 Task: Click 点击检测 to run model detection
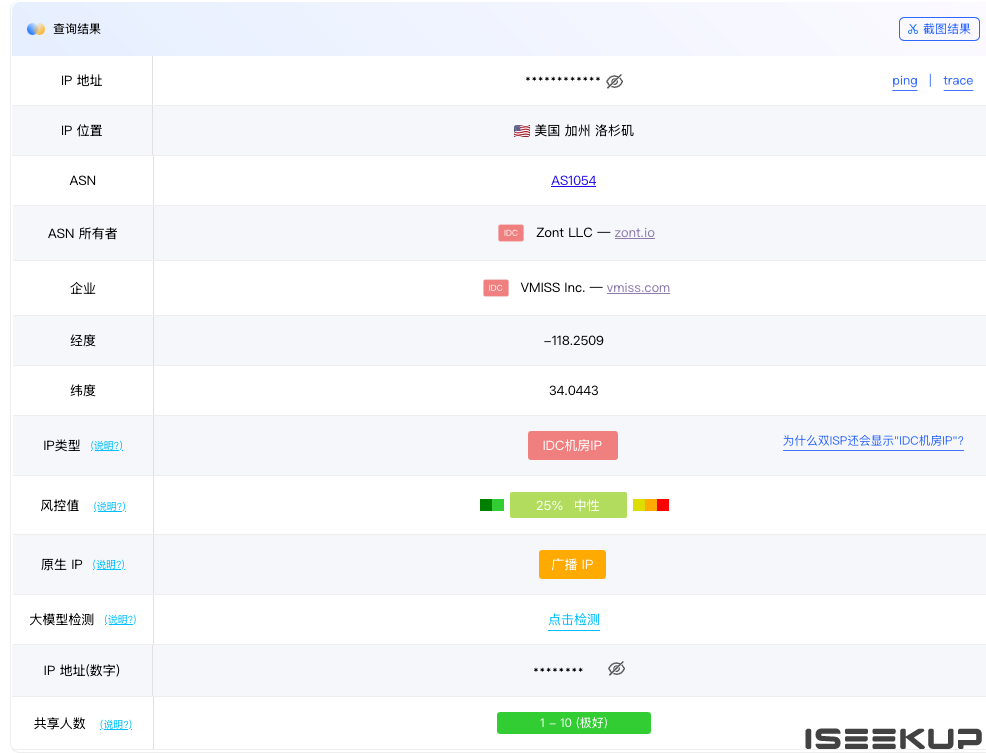tap(573, 620)
